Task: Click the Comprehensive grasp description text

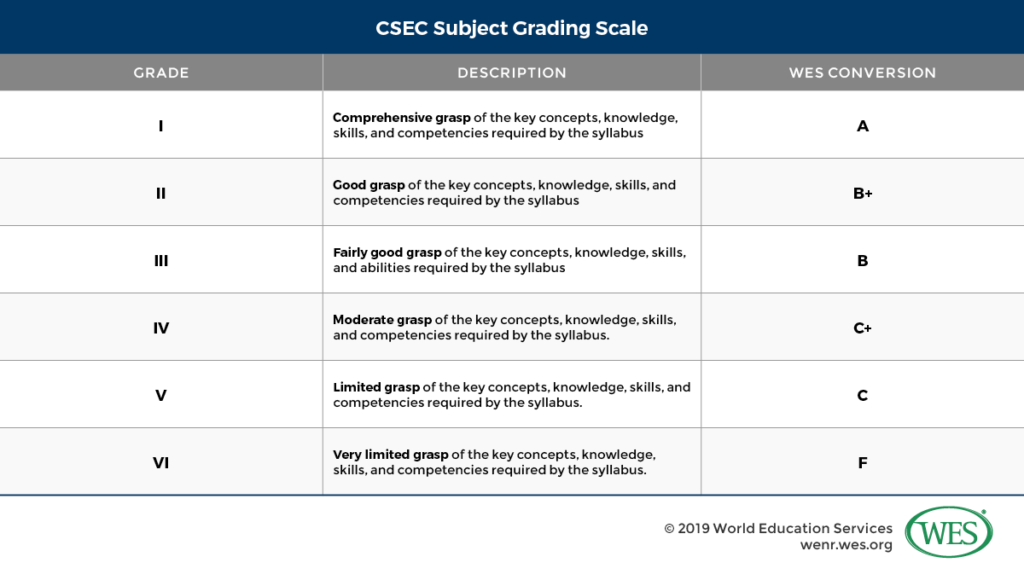Action: (505, 125)
